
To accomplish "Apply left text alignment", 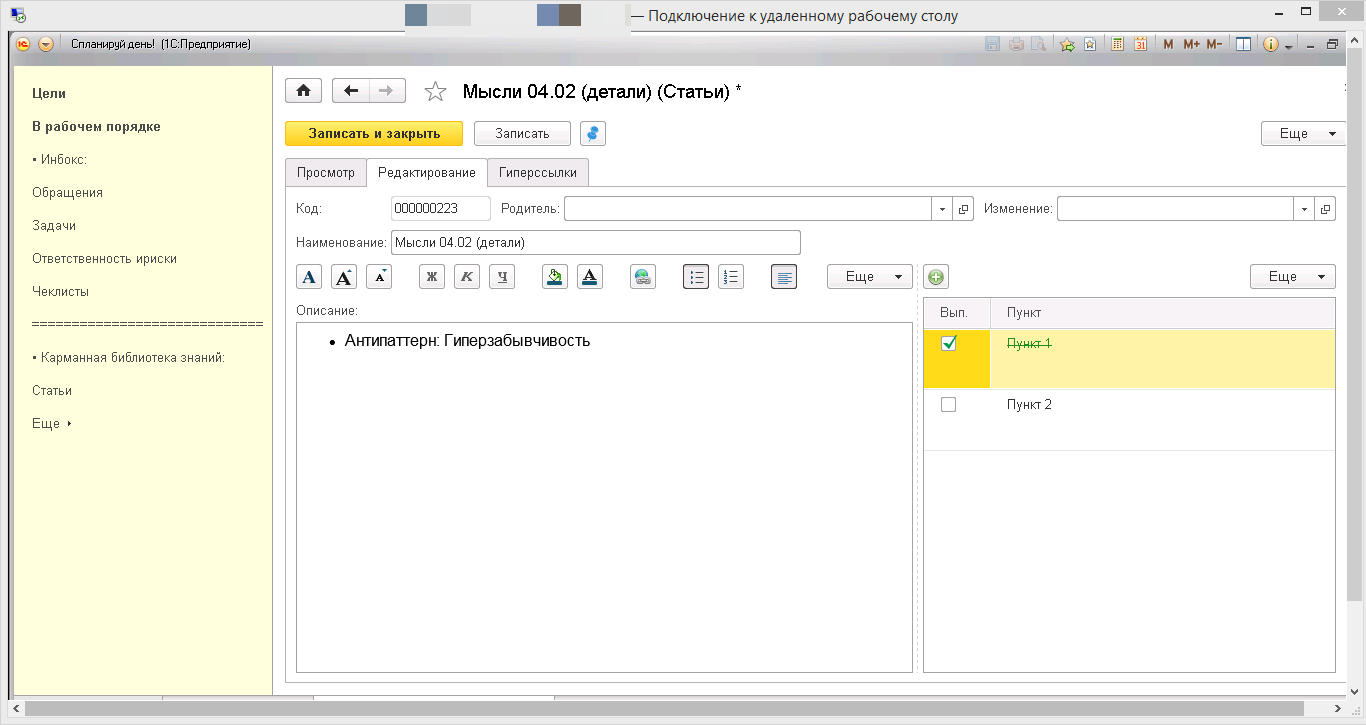I will point(785,277).
